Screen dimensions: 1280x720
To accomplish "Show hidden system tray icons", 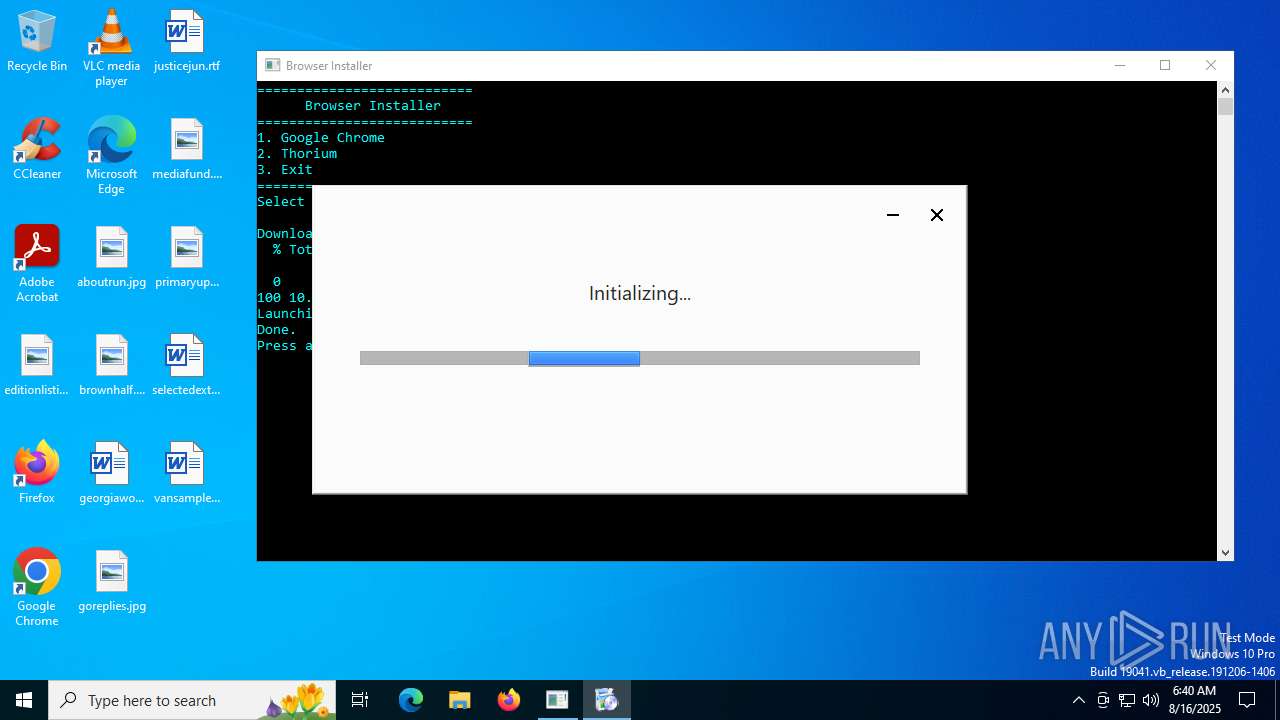I will point(1078,700).
